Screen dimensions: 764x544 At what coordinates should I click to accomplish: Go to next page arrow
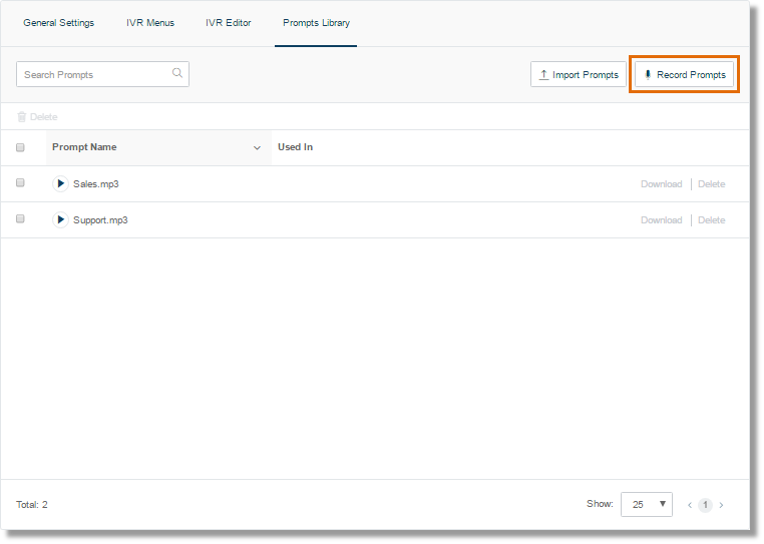click(x=721, y=505)
